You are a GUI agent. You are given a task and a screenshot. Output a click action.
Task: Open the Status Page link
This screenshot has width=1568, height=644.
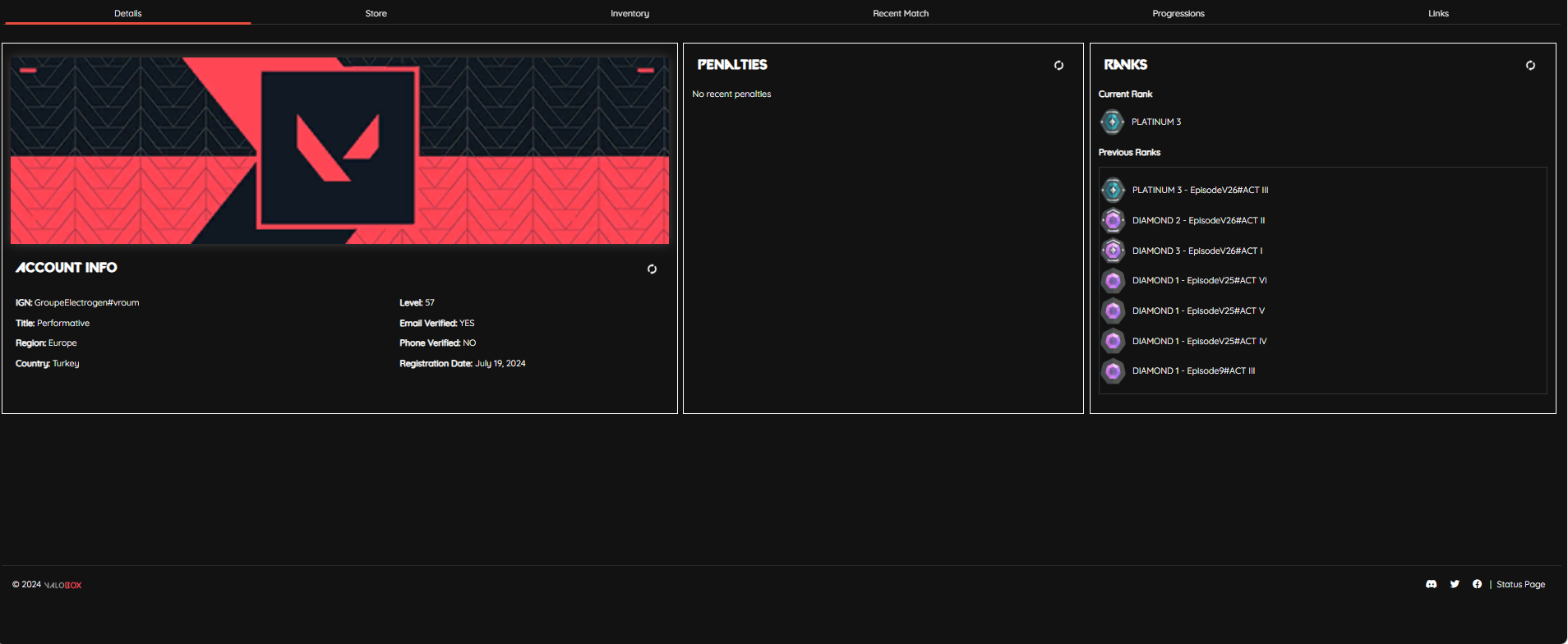pyautogui.click(x=1520, y=584)
